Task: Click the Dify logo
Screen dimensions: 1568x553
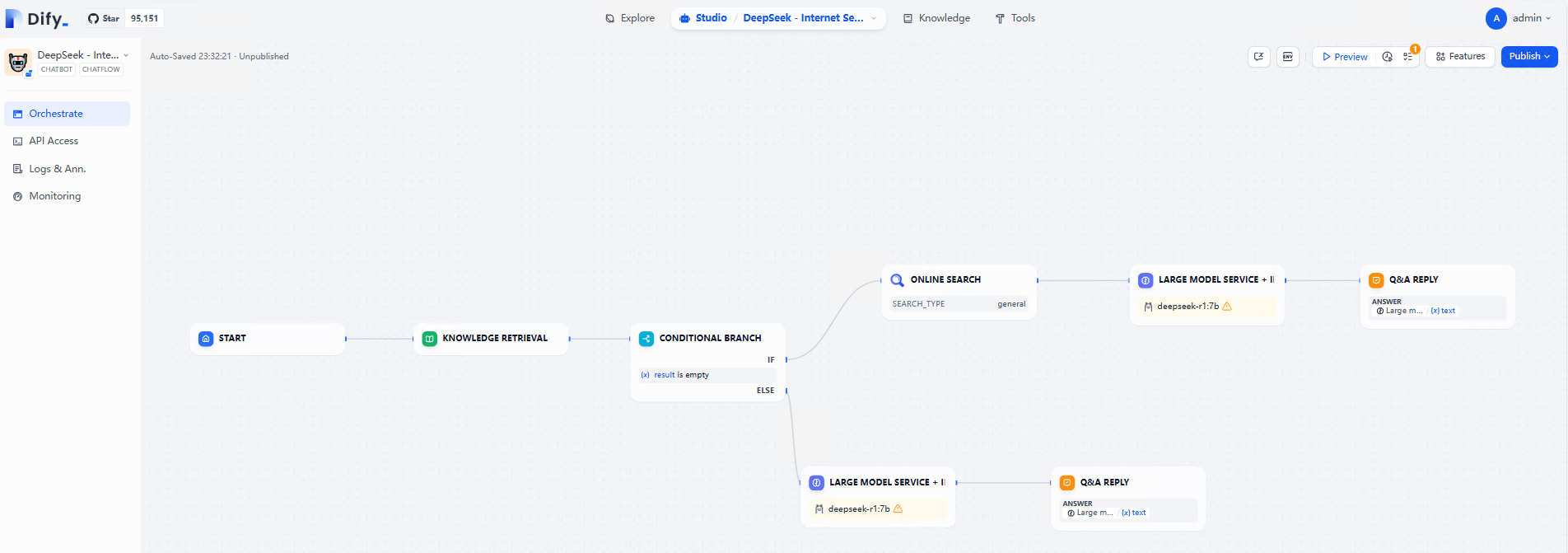Action: [37, 18]
